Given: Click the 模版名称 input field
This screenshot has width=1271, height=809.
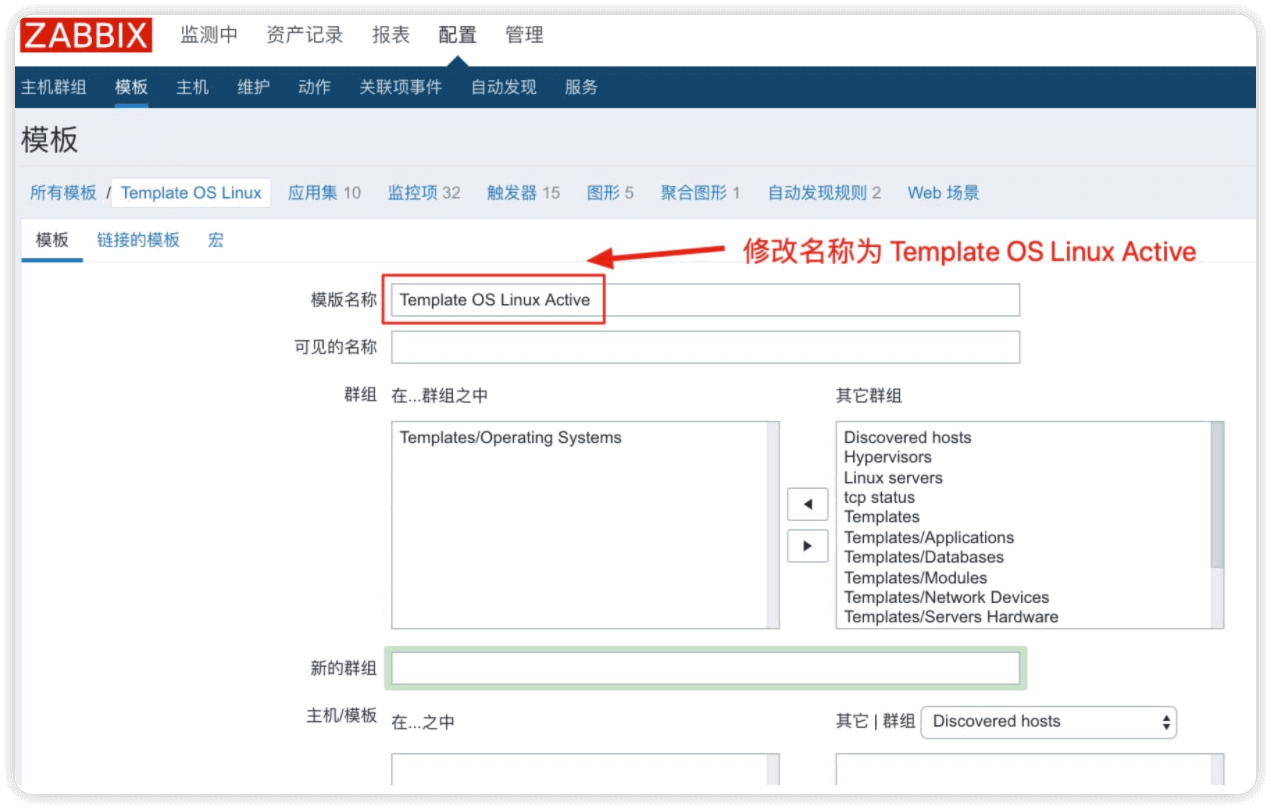Looking at the screenshot, I should point(705,300).
